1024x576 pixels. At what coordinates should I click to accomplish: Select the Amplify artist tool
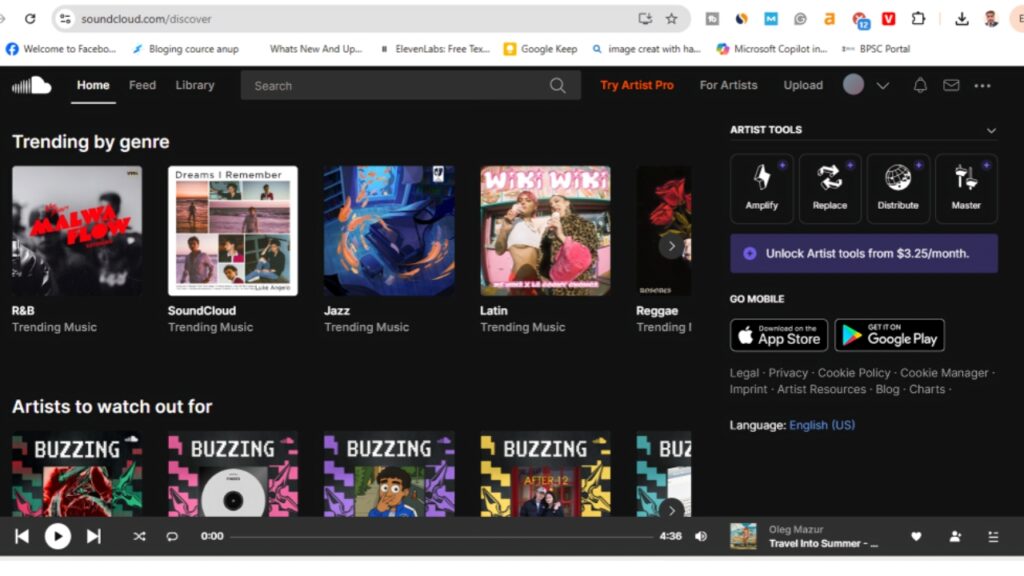click(761, 188)
